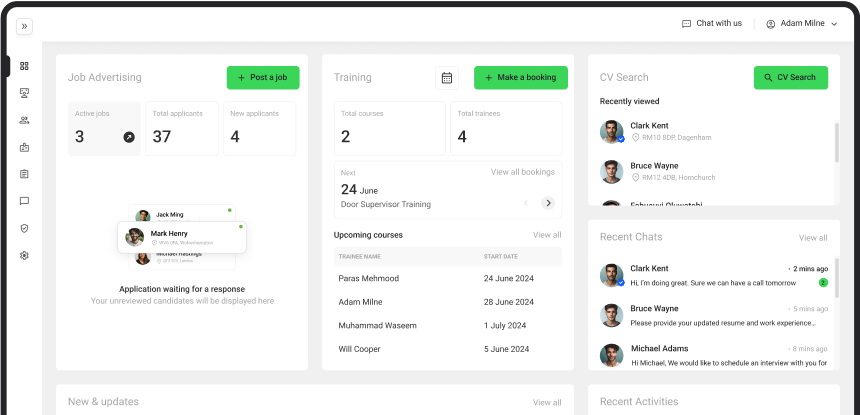This screenshot has width=860, height=415.
Task: Open the Adam Milne account dropdown
Action: [802, 24]
